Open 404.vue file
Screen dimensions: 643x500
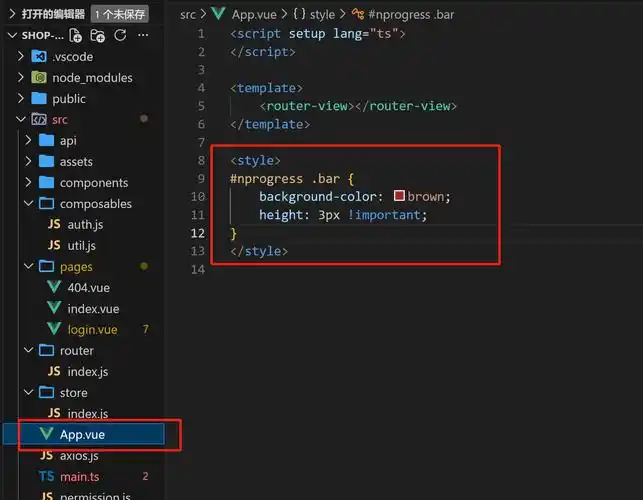click(89, 288)
